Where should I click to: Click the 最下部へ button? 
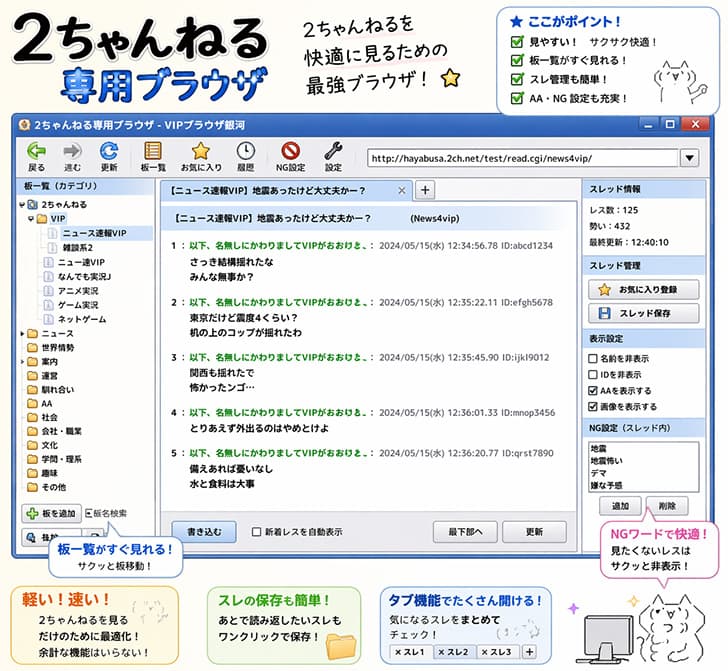465,532
